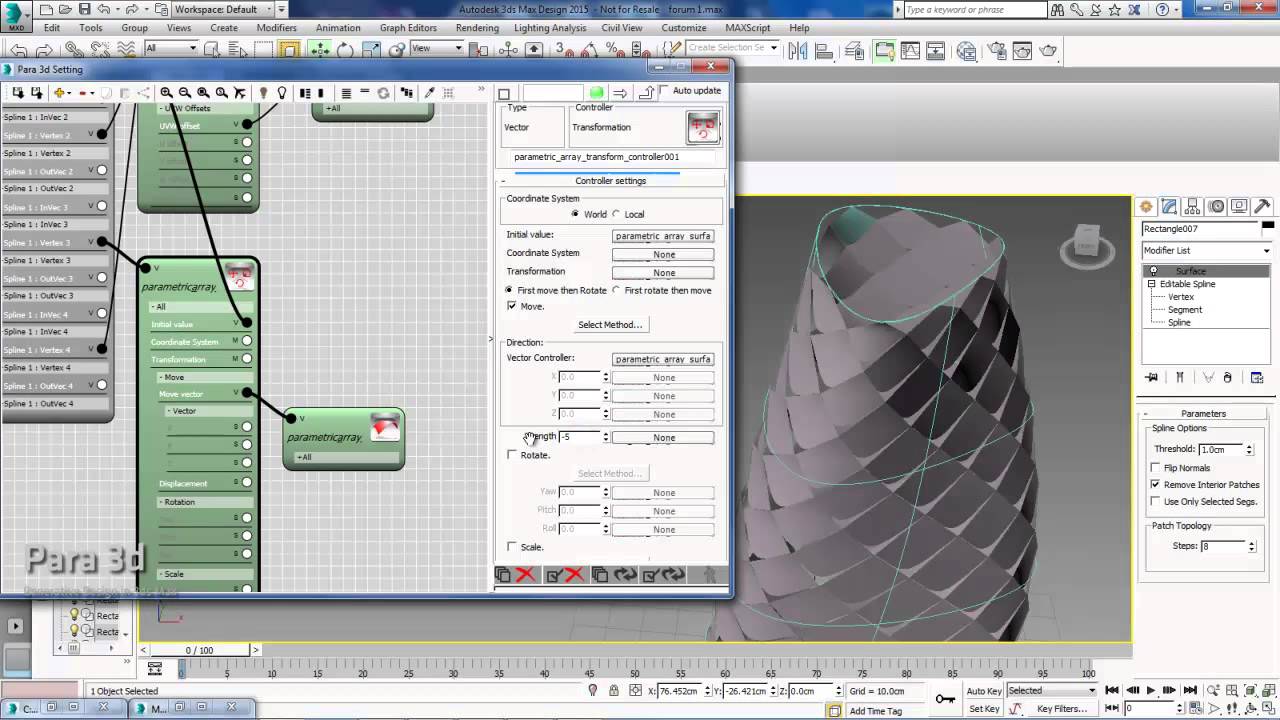Activate the Select Object tool
1280x720 pixels.
[x=210, y=49]
